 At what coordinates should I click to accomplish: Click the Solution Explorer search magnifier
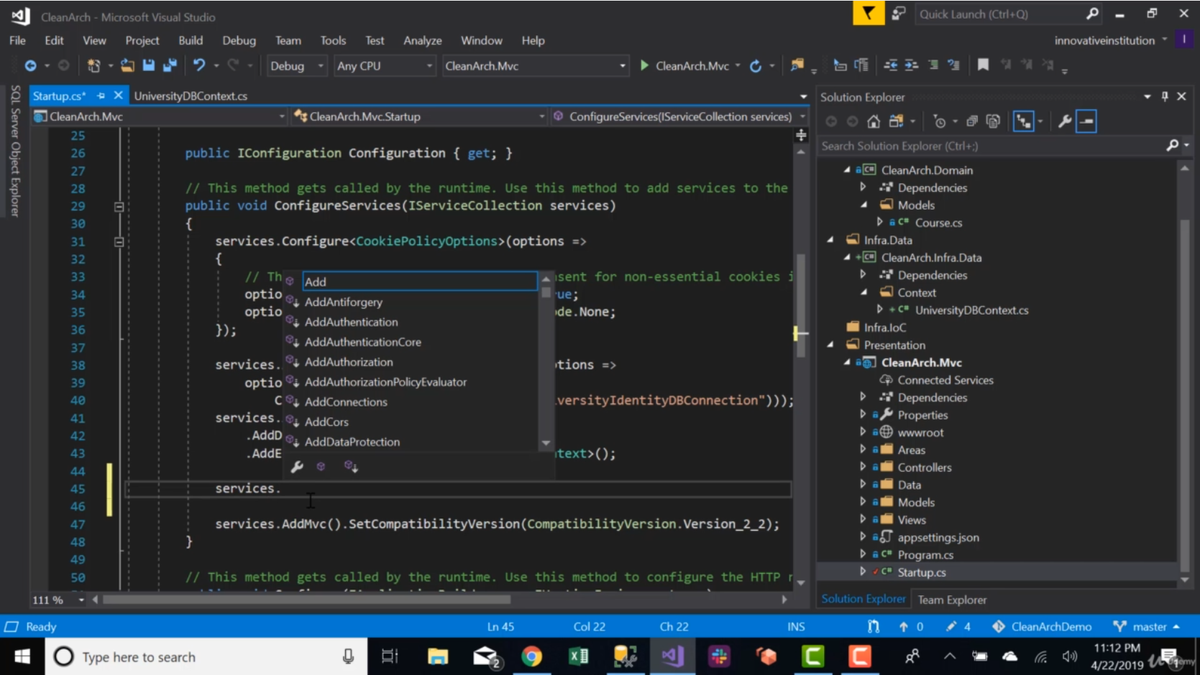[x=1173, y=146]
